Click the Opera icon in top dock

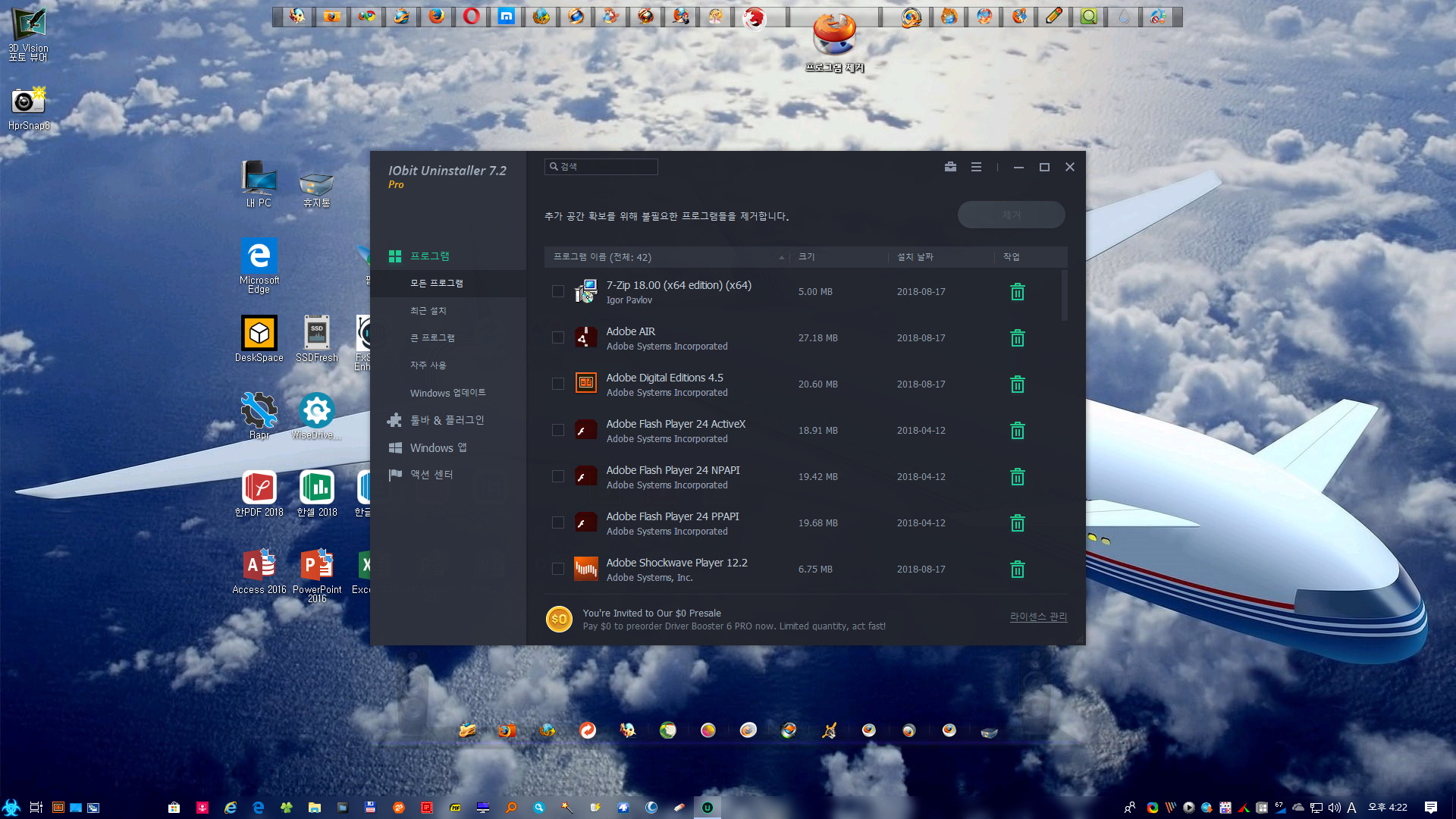[x=471, y=16]
